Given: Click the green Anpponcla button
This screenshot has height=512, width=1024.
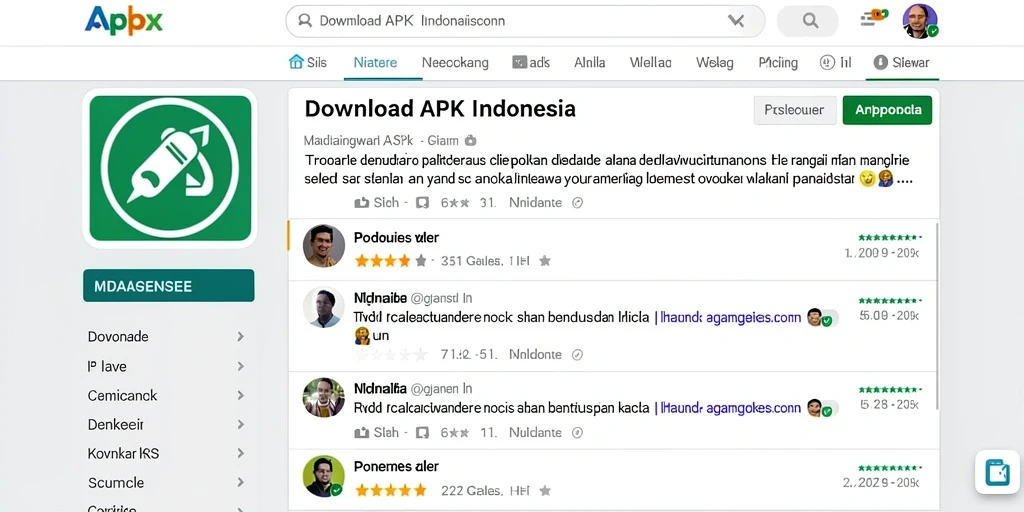Looking at the screenshot, I should point(888,110).
